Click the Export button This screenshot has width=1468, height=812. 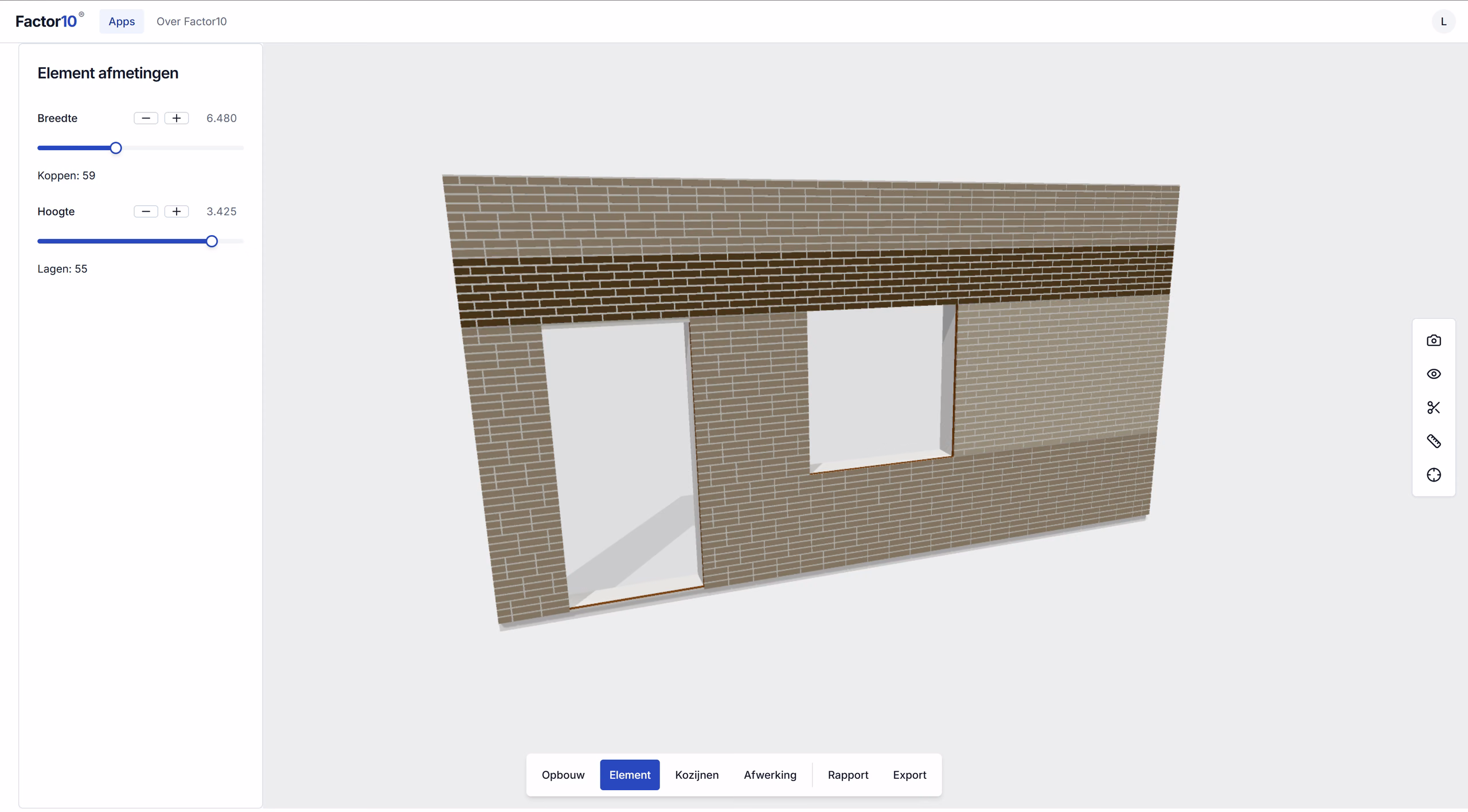click(909, 775)
